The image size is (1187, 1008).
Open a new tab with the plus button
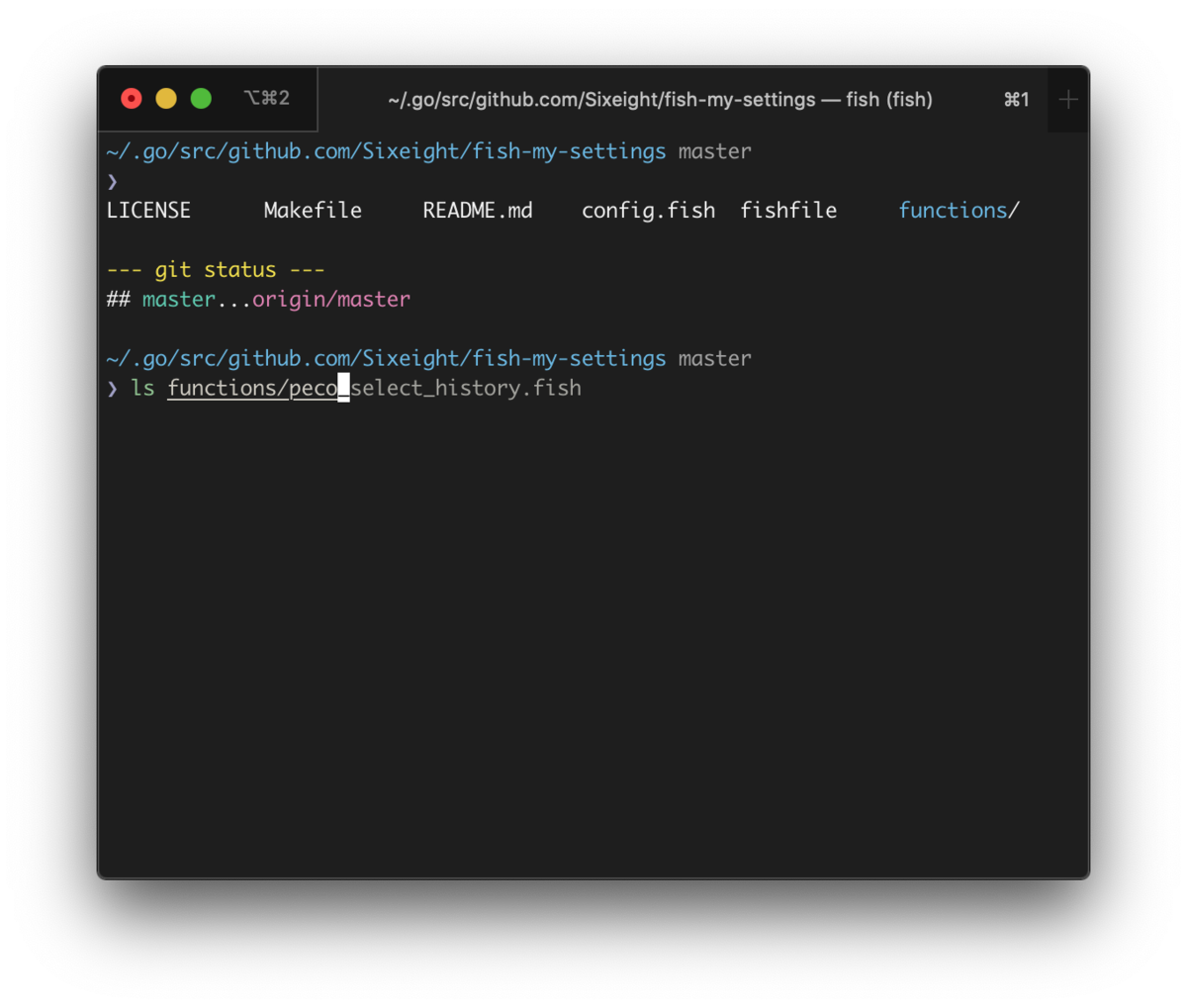1067,99
